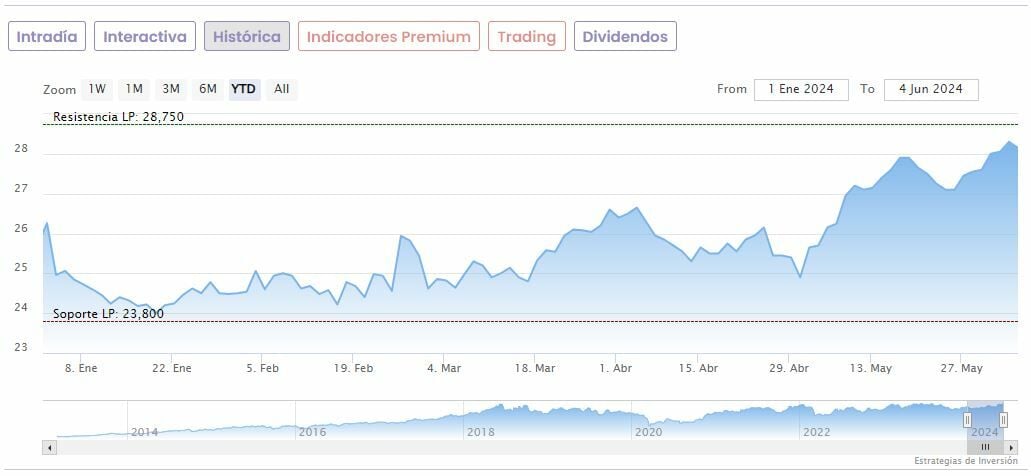Switch to the Intradía tab
1031x476 pixels.
coord(47,37)
